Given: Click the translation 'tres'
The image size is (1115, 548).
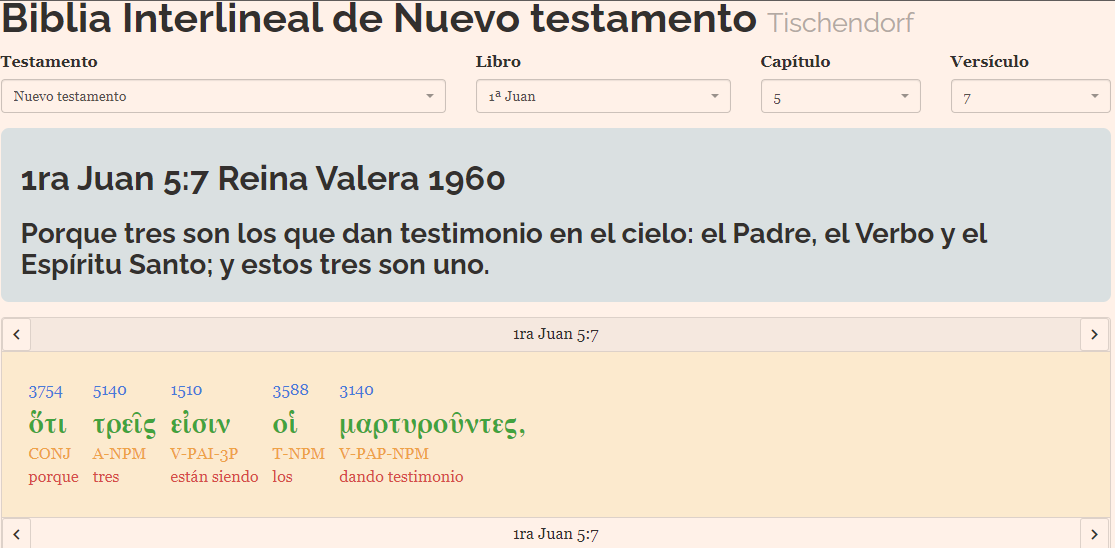Looking at the screenshot, I should (106, 477).
